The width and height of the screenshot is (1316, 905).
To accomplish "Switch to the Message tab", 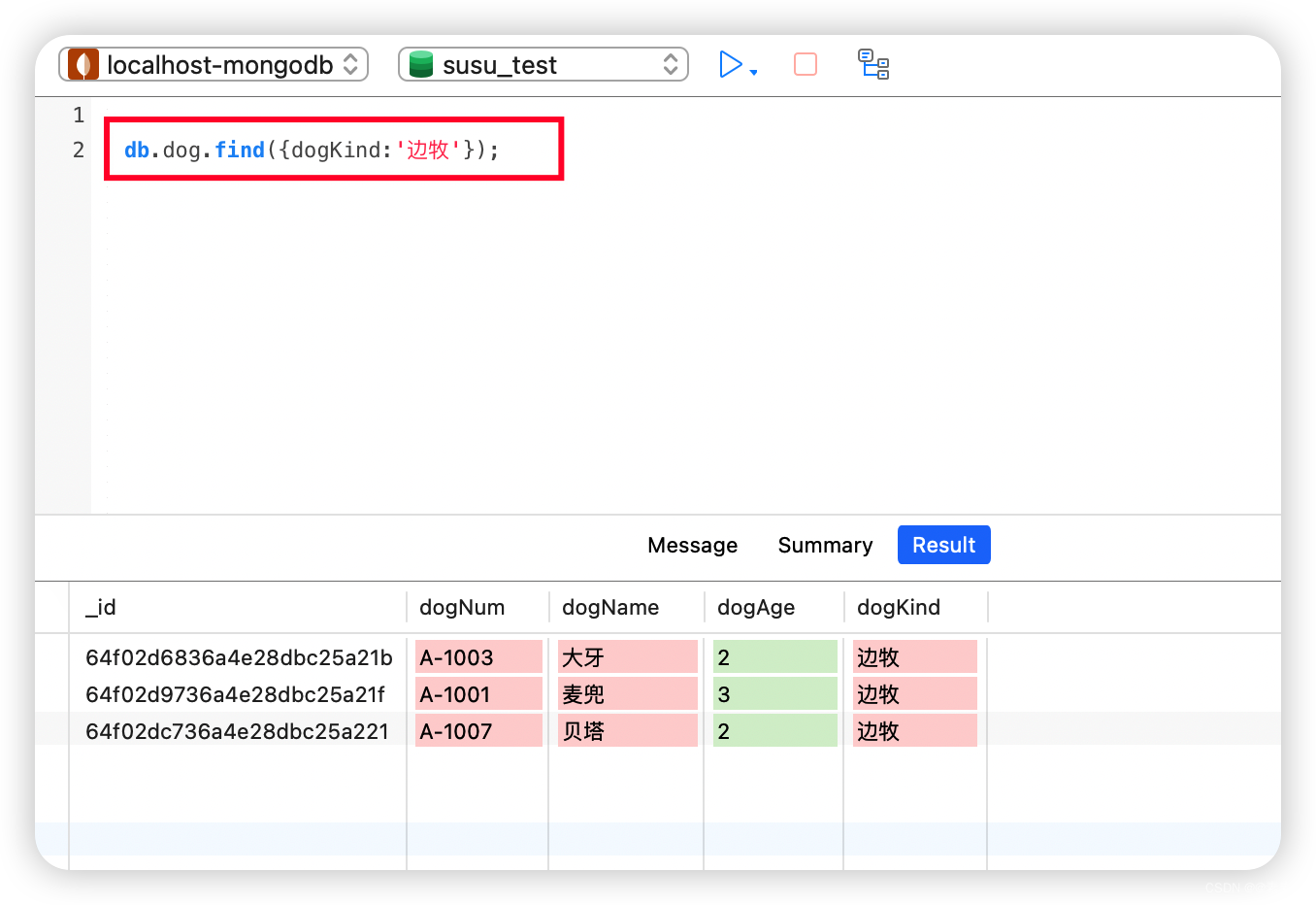I will coord(692,545).
